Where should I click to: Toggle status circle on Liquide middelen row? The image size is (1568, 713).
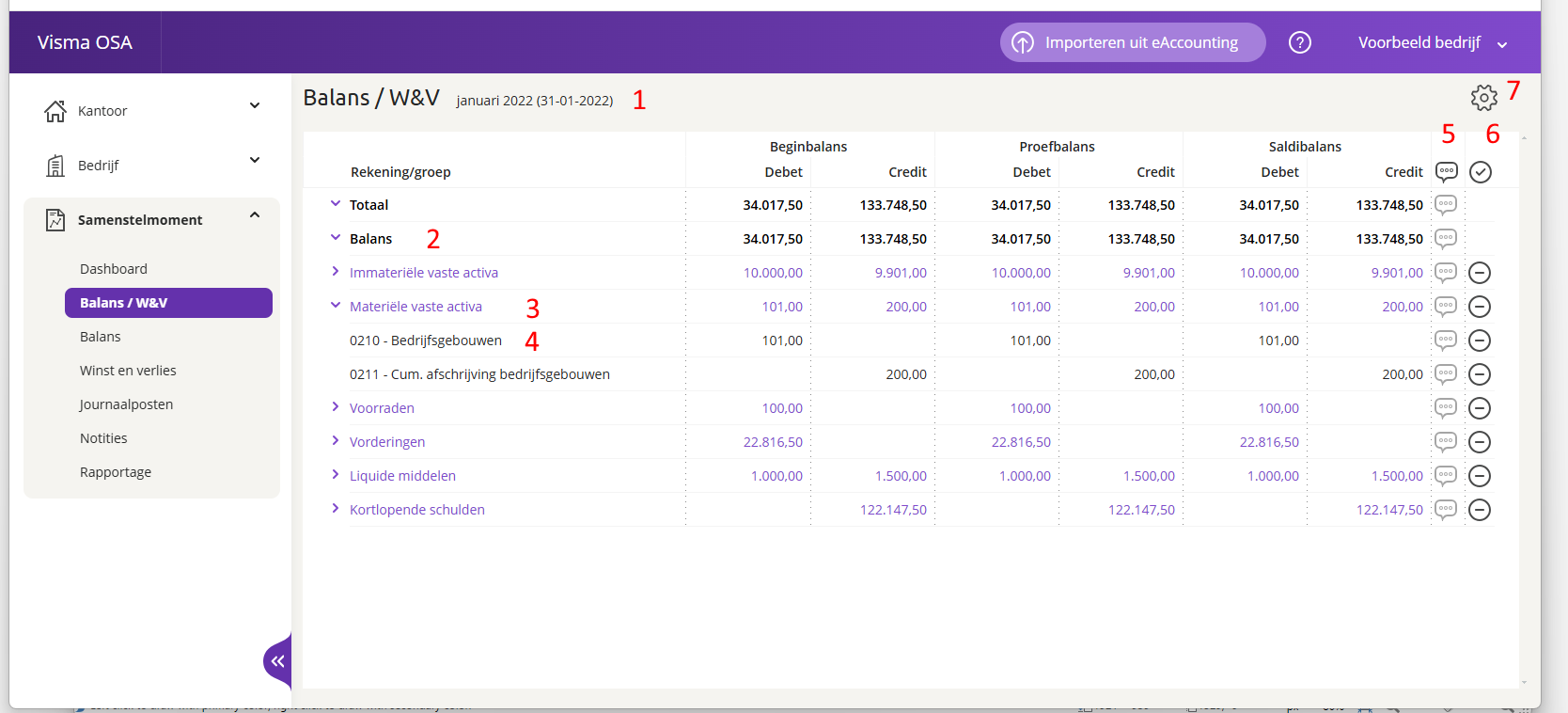[x=1480, y=476]
